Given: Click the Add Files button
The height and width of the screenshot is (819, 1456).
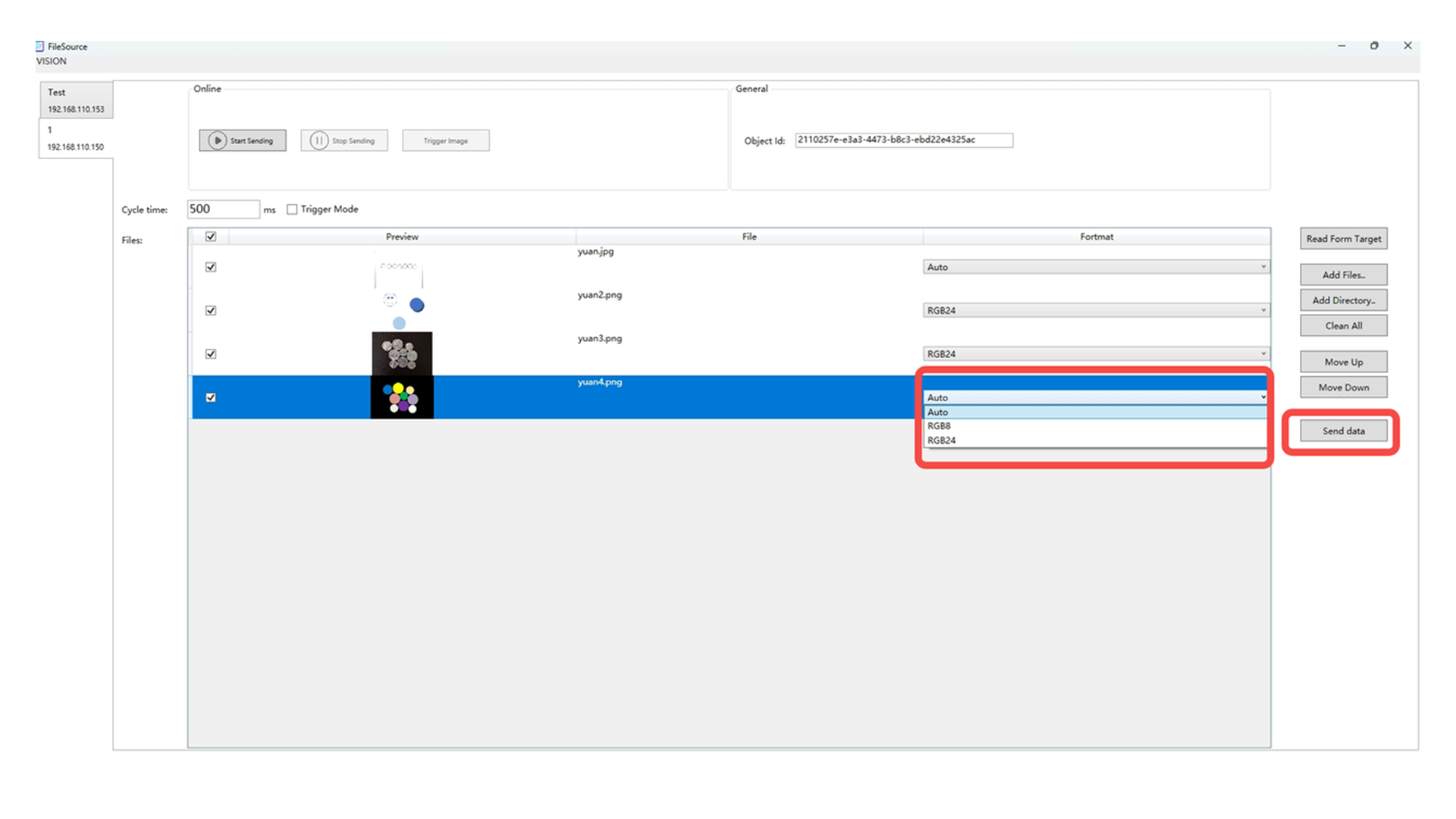Looking at the screenshot, I should coord(1343,275).
